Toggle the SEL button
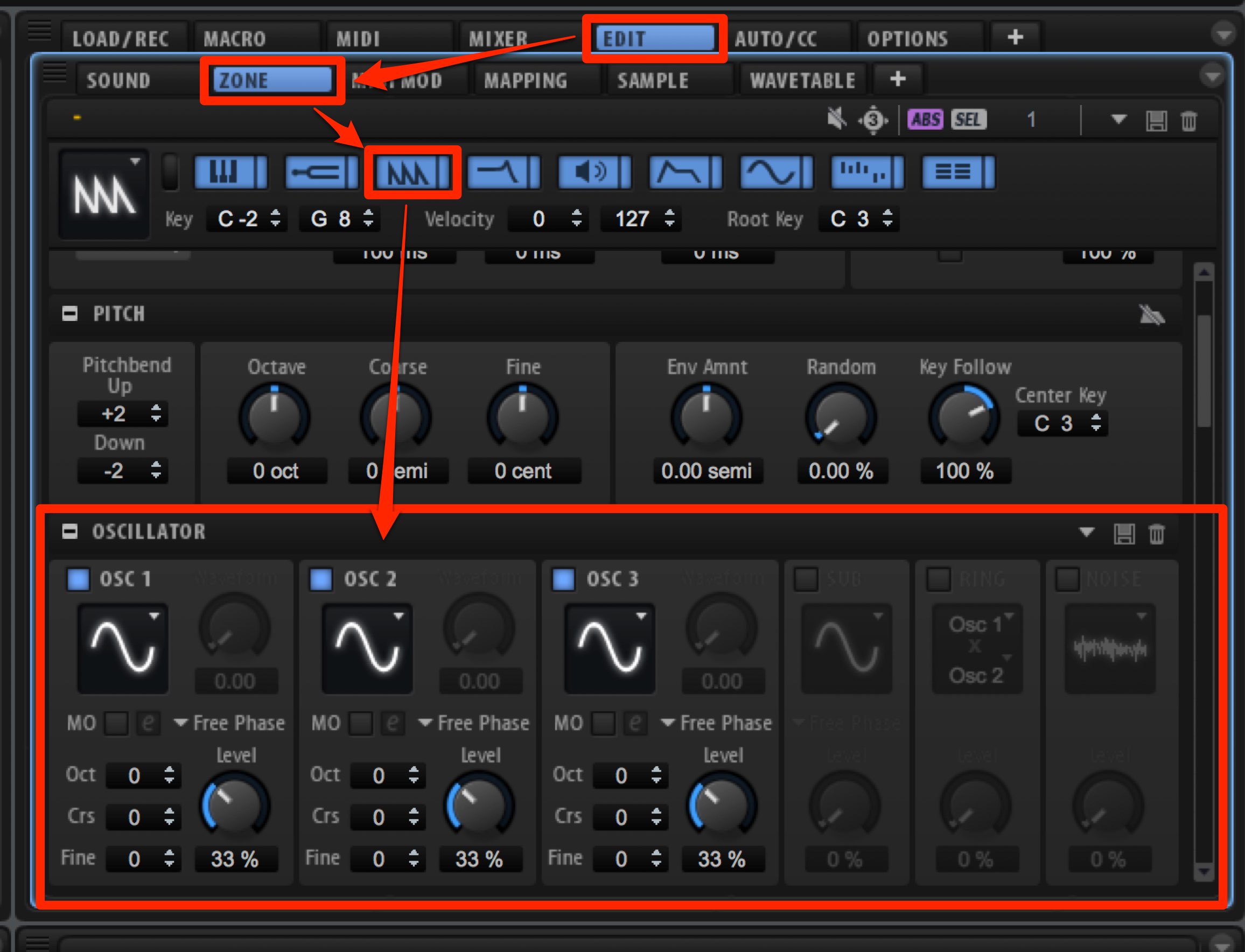Image resolution: width=1245 pixels, height=952 pixels. pos(968,120)
